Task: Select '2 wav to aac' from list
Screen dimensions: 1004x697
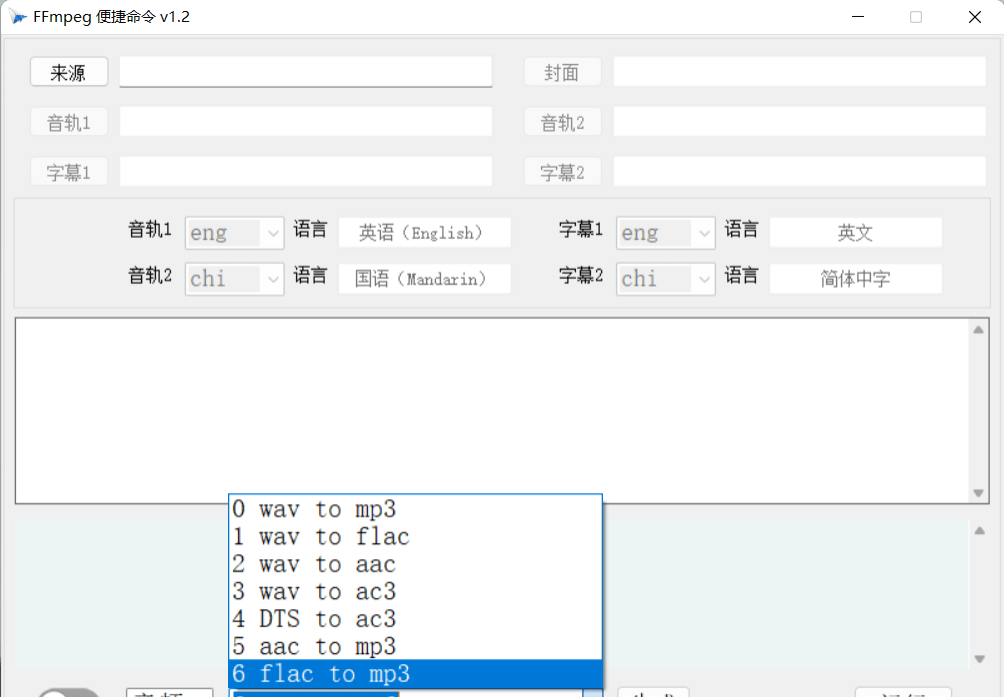Action: pos(416,565)
